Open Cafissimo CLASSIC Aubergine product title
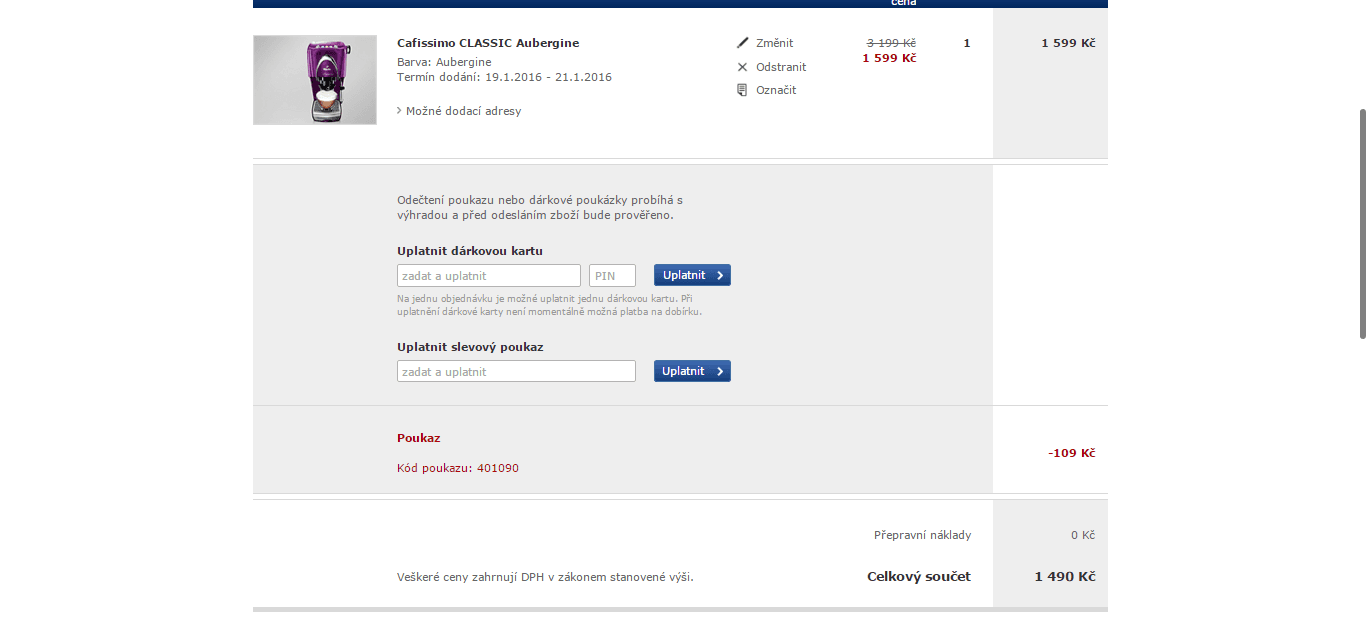This screenshot has width=1366, height=633. pyautogui.click(x=488, y=43)
